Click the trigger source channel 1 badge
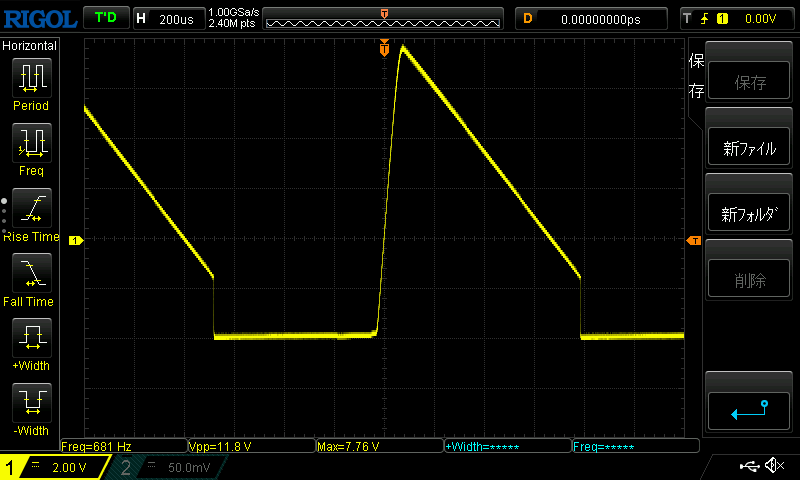This screenshot has height=480, width=800. coord(722,19)
